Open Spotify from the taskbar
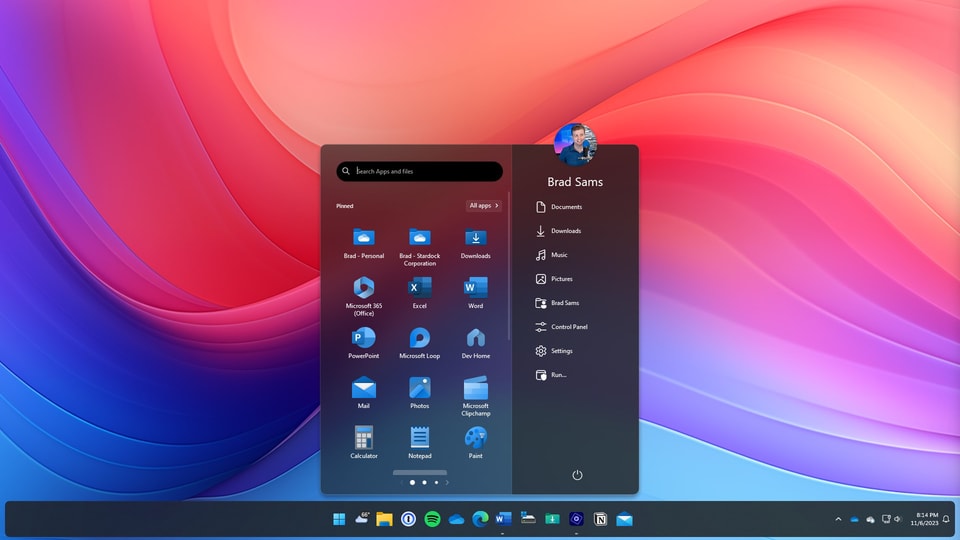The image size is (960, 540). [x=432, y=519]
